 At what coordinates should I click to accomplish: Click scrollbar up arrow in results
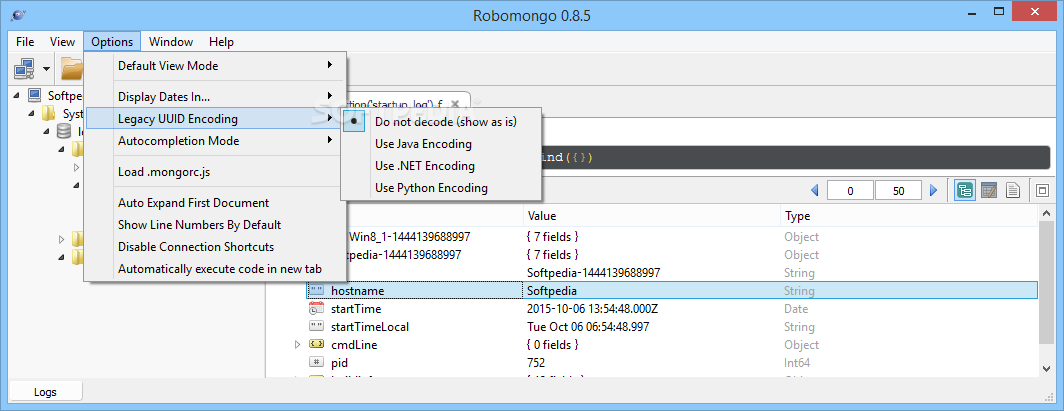(1048, 214)
